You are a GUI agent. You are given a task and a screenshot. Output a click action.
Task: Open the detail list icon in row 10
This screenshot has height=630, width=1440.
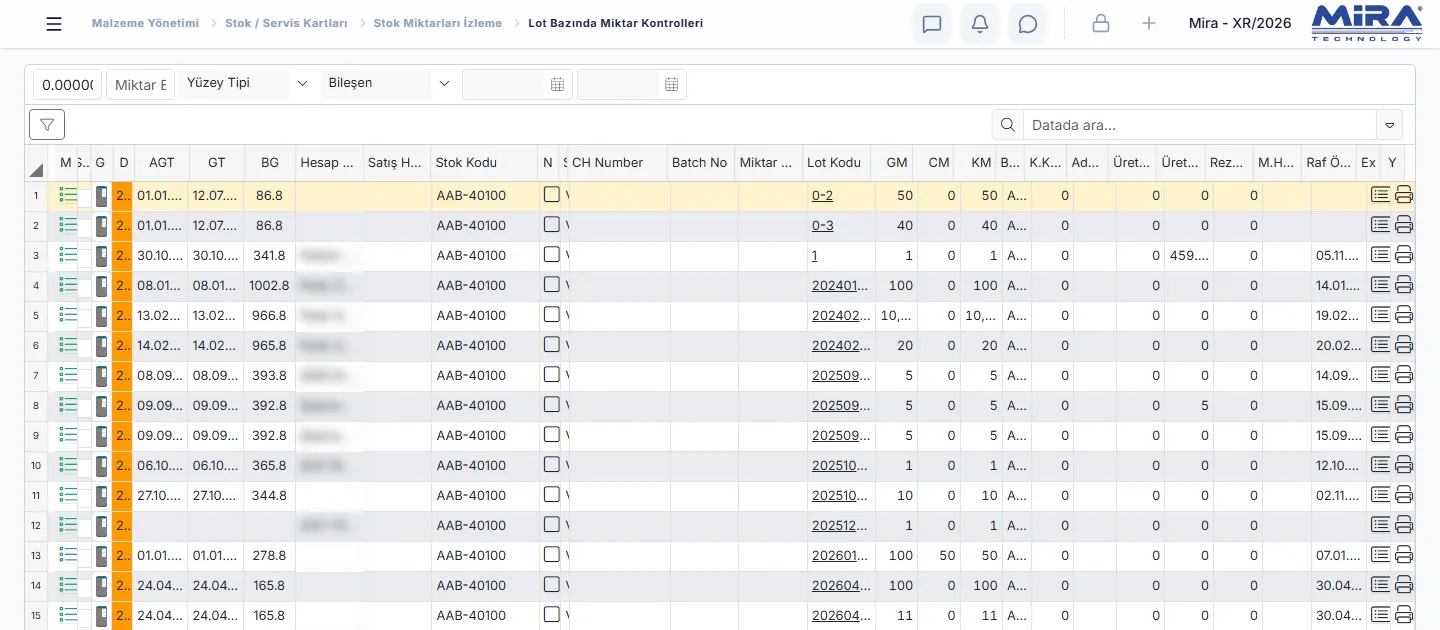click(1381, 465)
